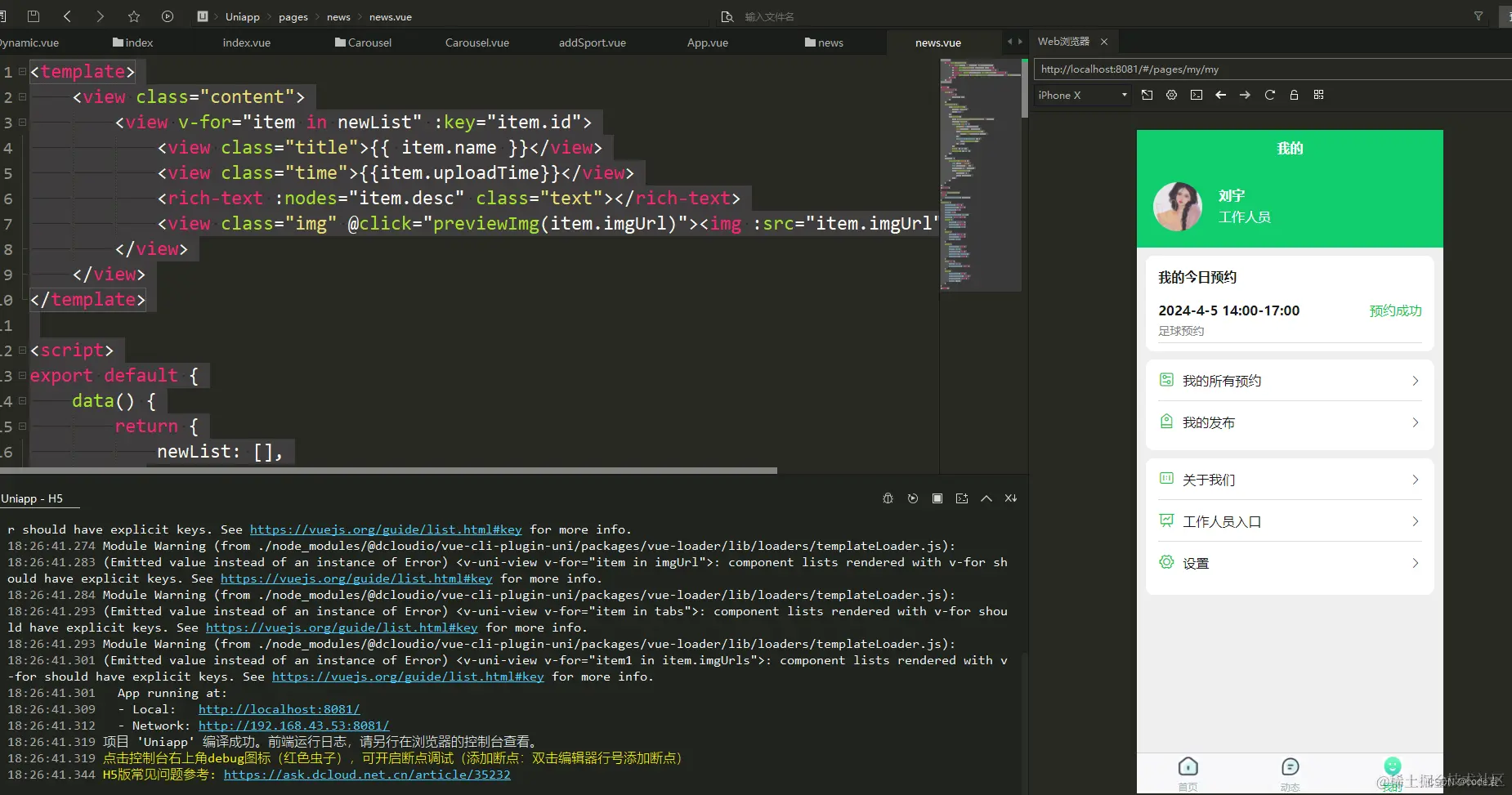Open 关于我们 via its right chevron

point(1416,480)
